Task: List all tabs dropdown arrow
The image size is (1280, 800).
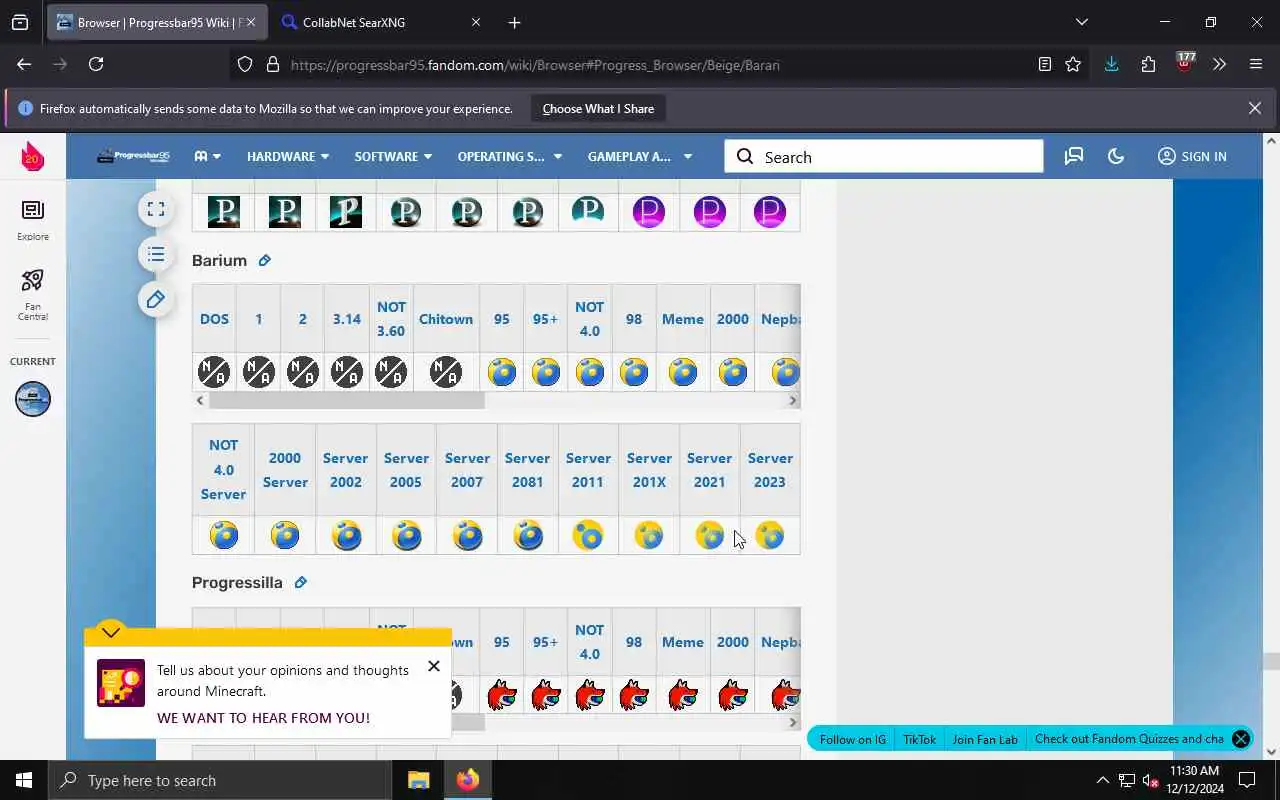Action: 1081,22
